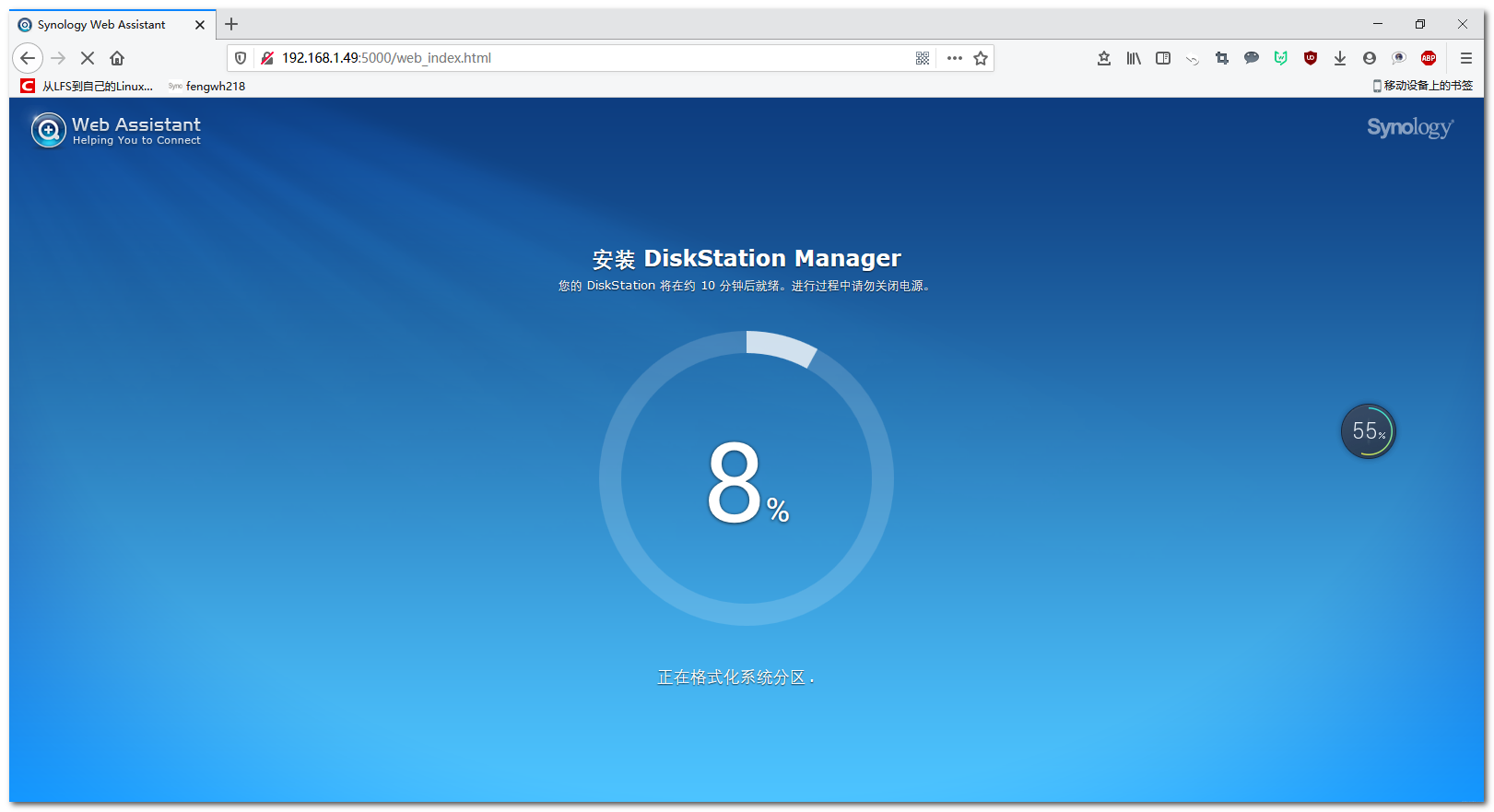Viewport: 1494px width, 812px height.
Task: Open tracking protection shield info
Action: (241, 58)
